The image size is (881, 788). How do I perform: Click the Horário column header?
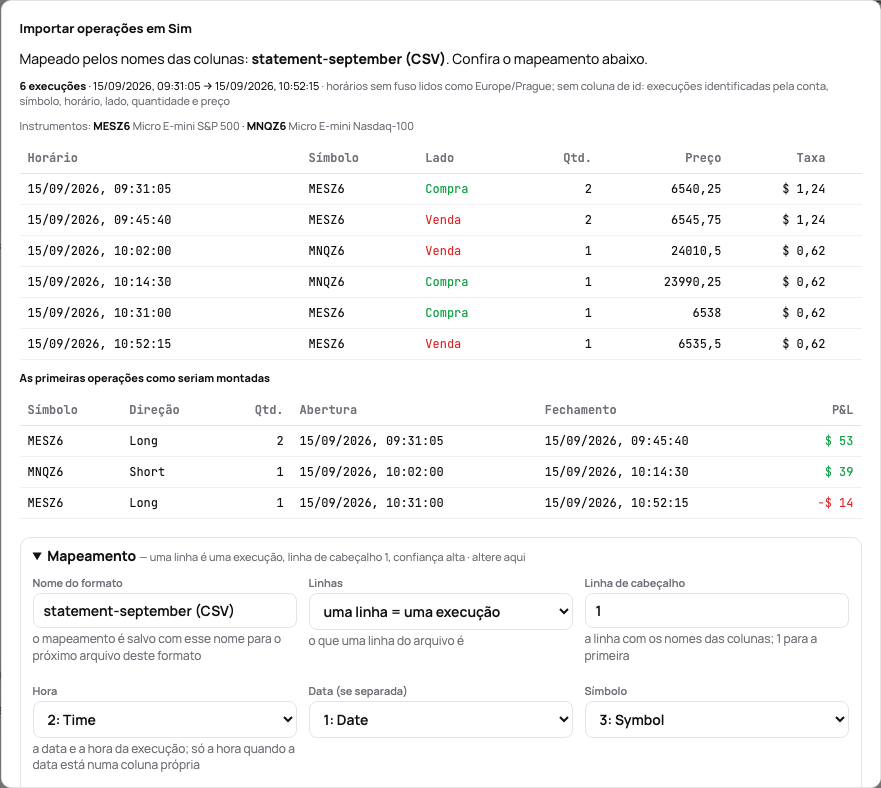pos(53,158)
